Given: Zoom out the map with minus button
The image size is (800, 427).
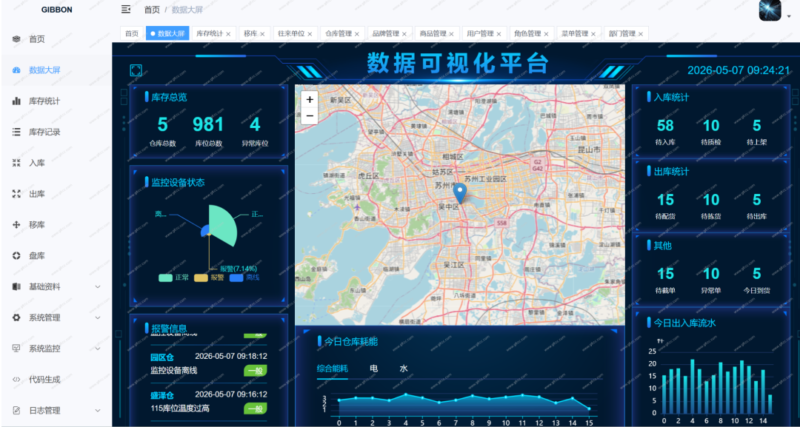Looking at the screenshot, I should pyautogui.click(x=309, y=116).
